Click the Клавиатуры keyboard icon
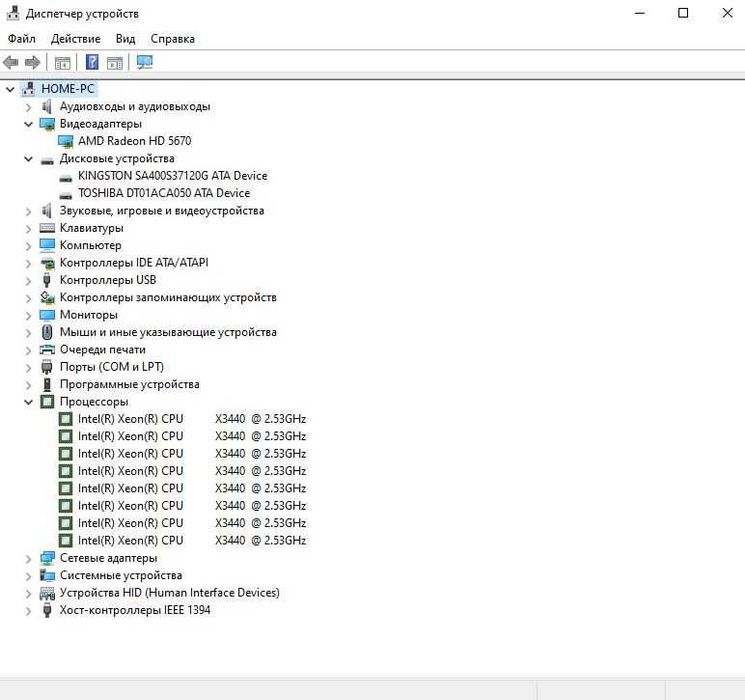 [x=47, y=228]
